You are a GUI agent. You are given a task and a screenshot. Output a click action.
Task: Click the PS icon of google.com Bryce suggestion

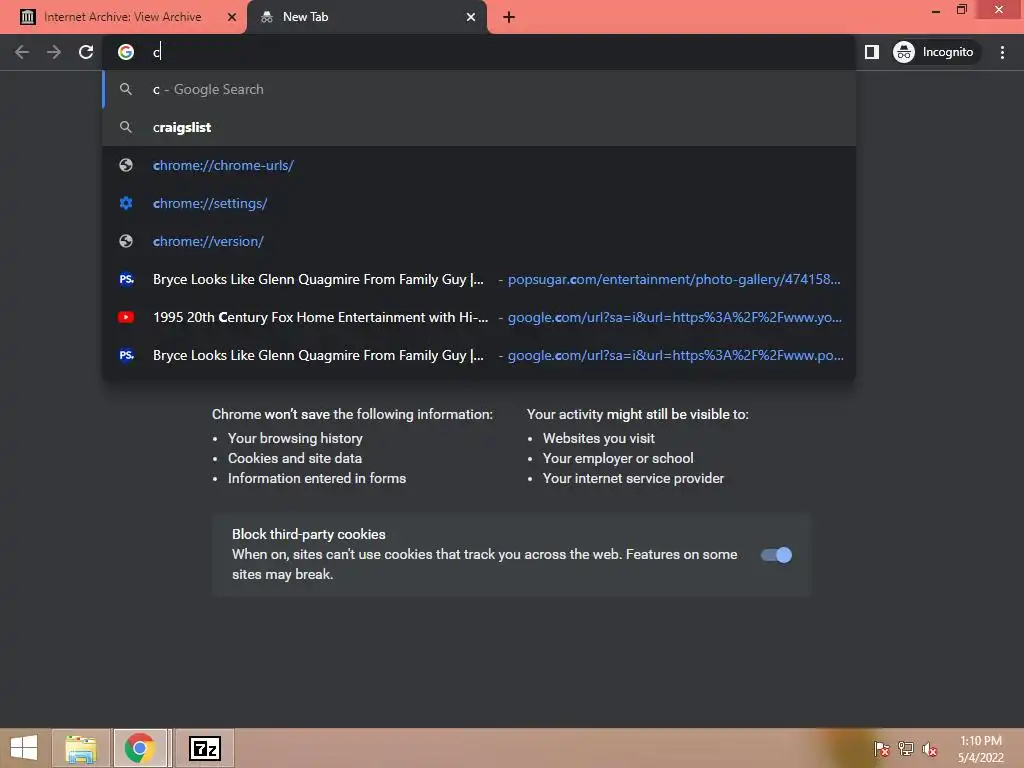pos(126,355)
